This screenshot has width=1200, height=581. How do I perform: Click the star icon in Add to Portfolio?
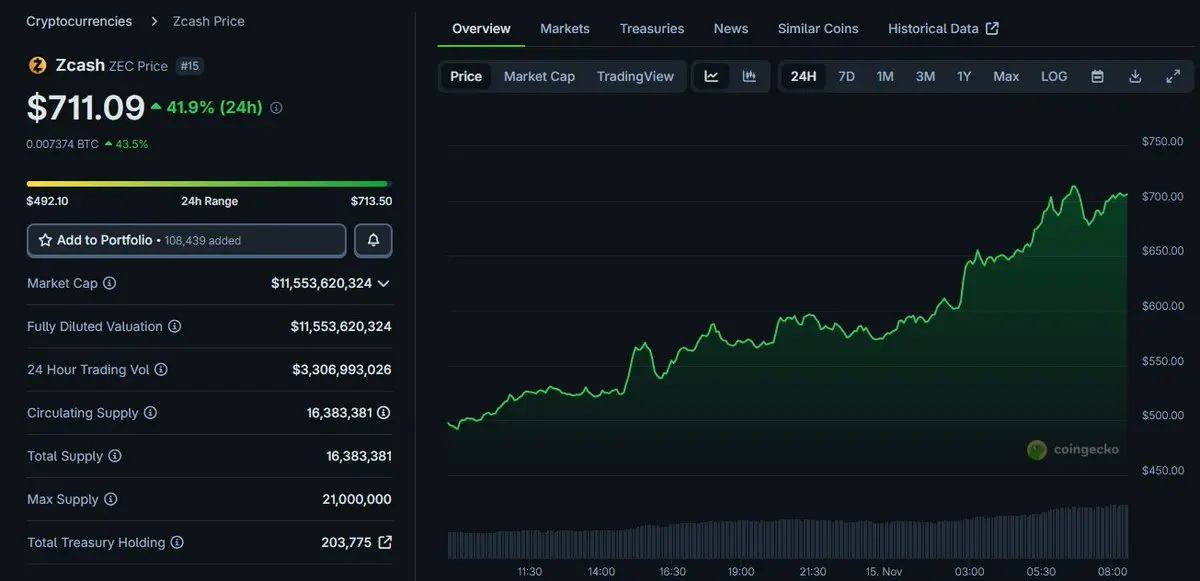45,240
